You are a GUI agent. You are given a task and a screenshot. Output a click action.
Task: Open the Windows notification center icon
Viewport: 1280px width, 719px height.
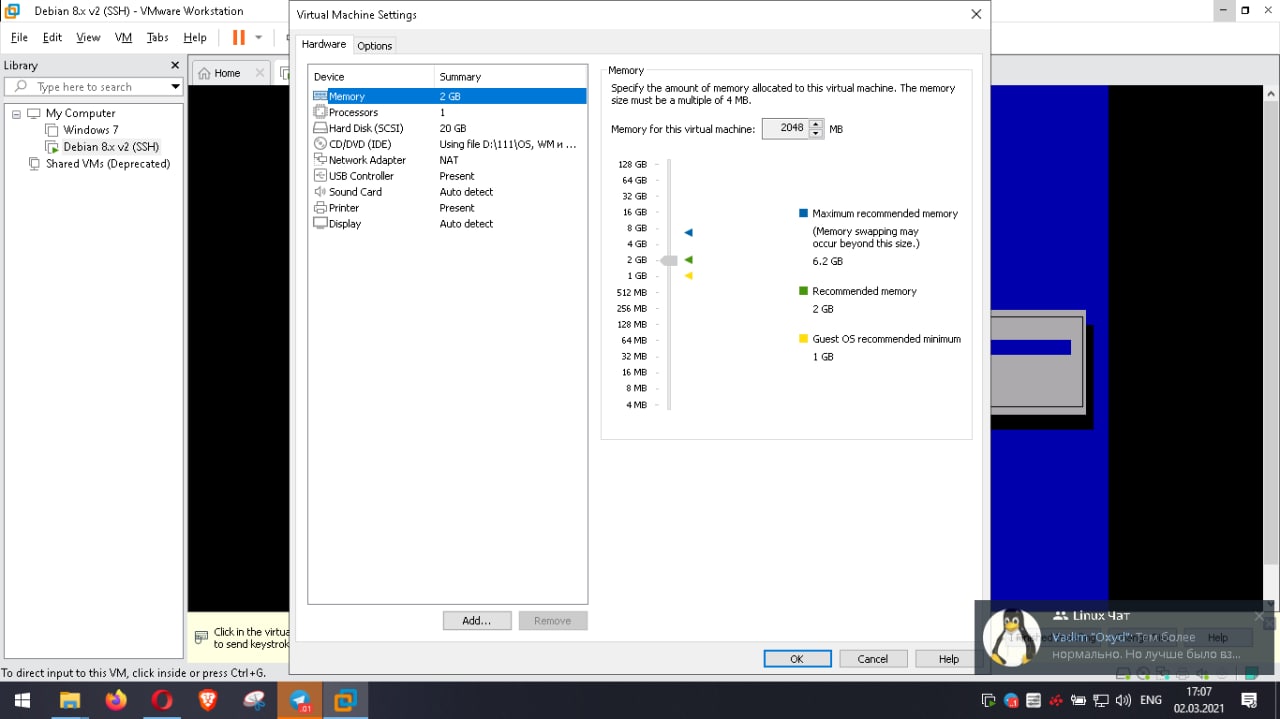click(1249, 700)
